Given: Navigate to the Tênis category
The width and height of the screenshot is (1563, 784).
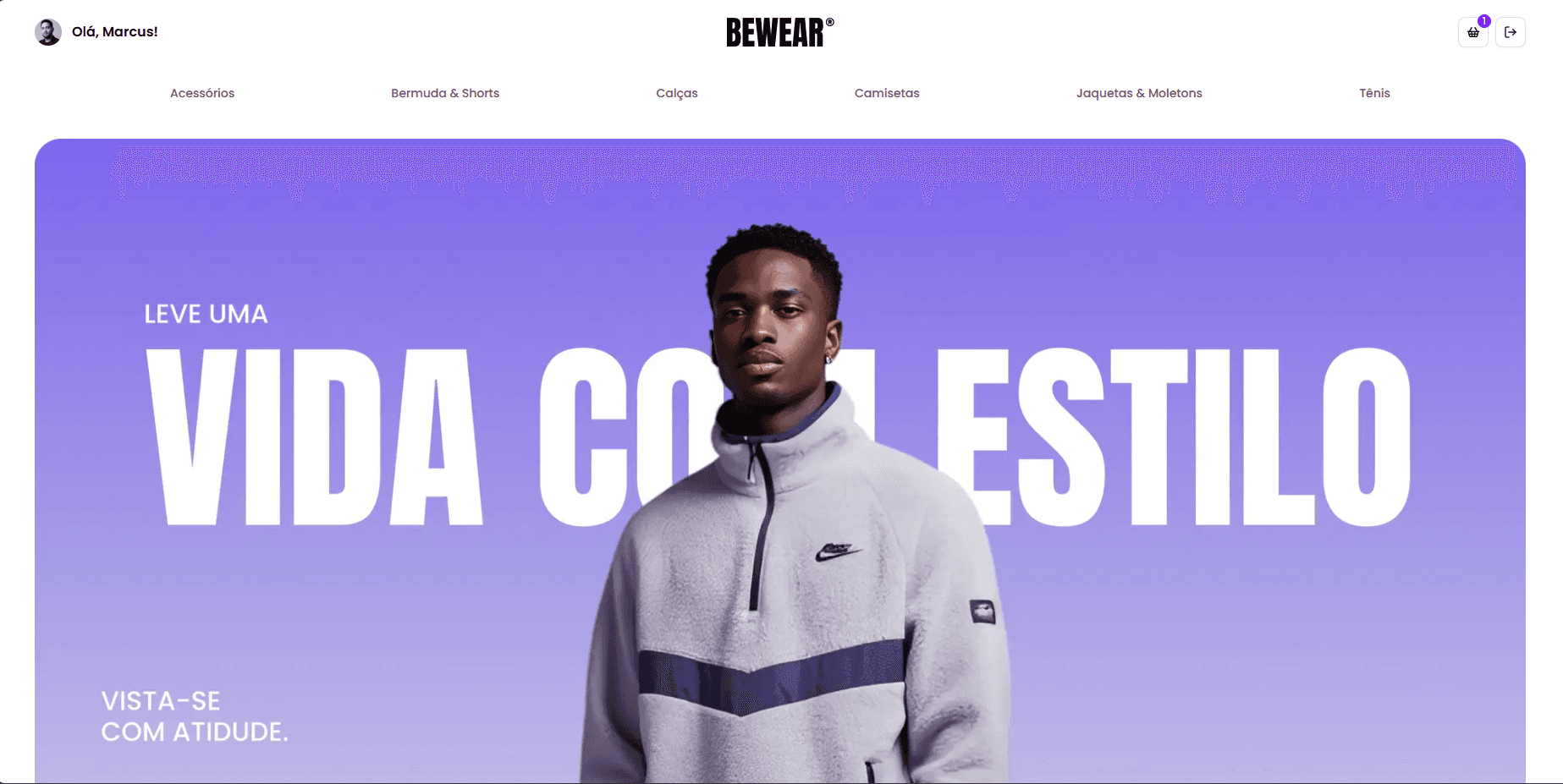Looking at the screenshot, I should tap(1374, 93).
